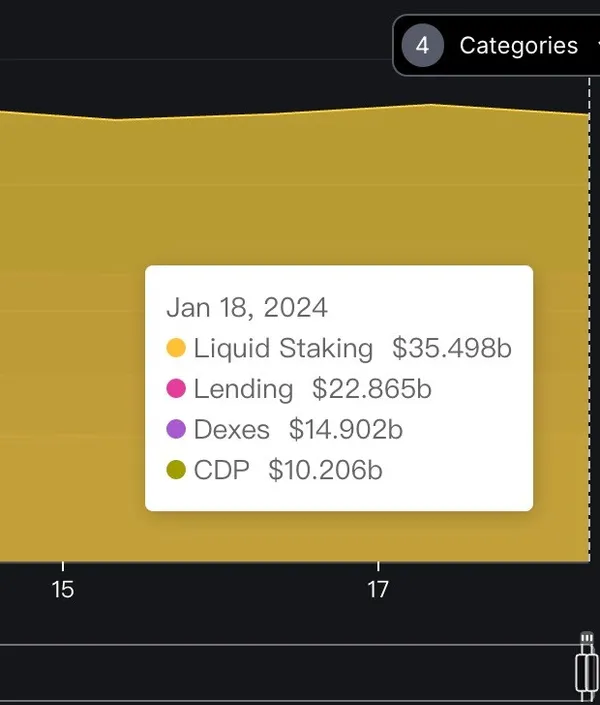Open the Categories dropdown

[518, 46]
